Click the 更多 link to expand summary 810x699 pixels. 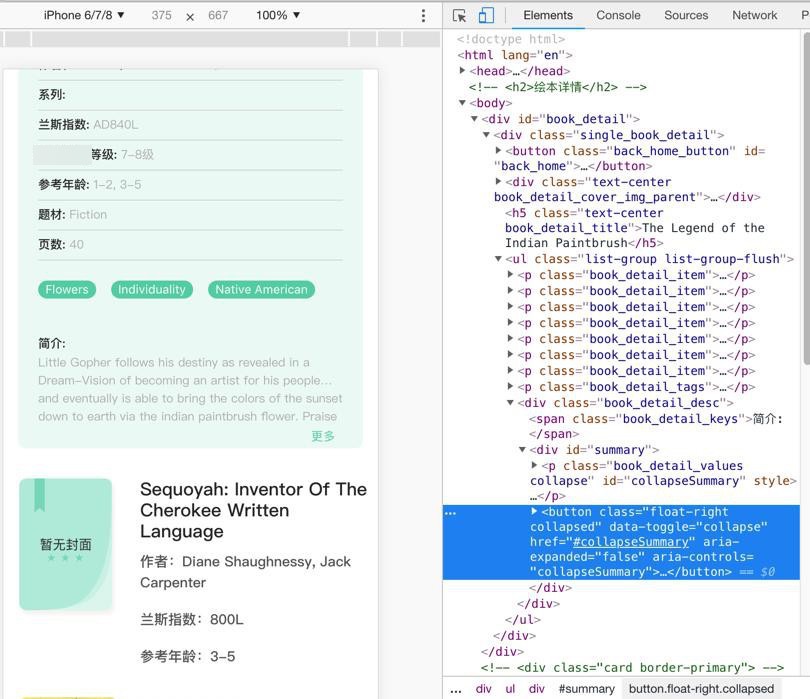tap(323, 436)
